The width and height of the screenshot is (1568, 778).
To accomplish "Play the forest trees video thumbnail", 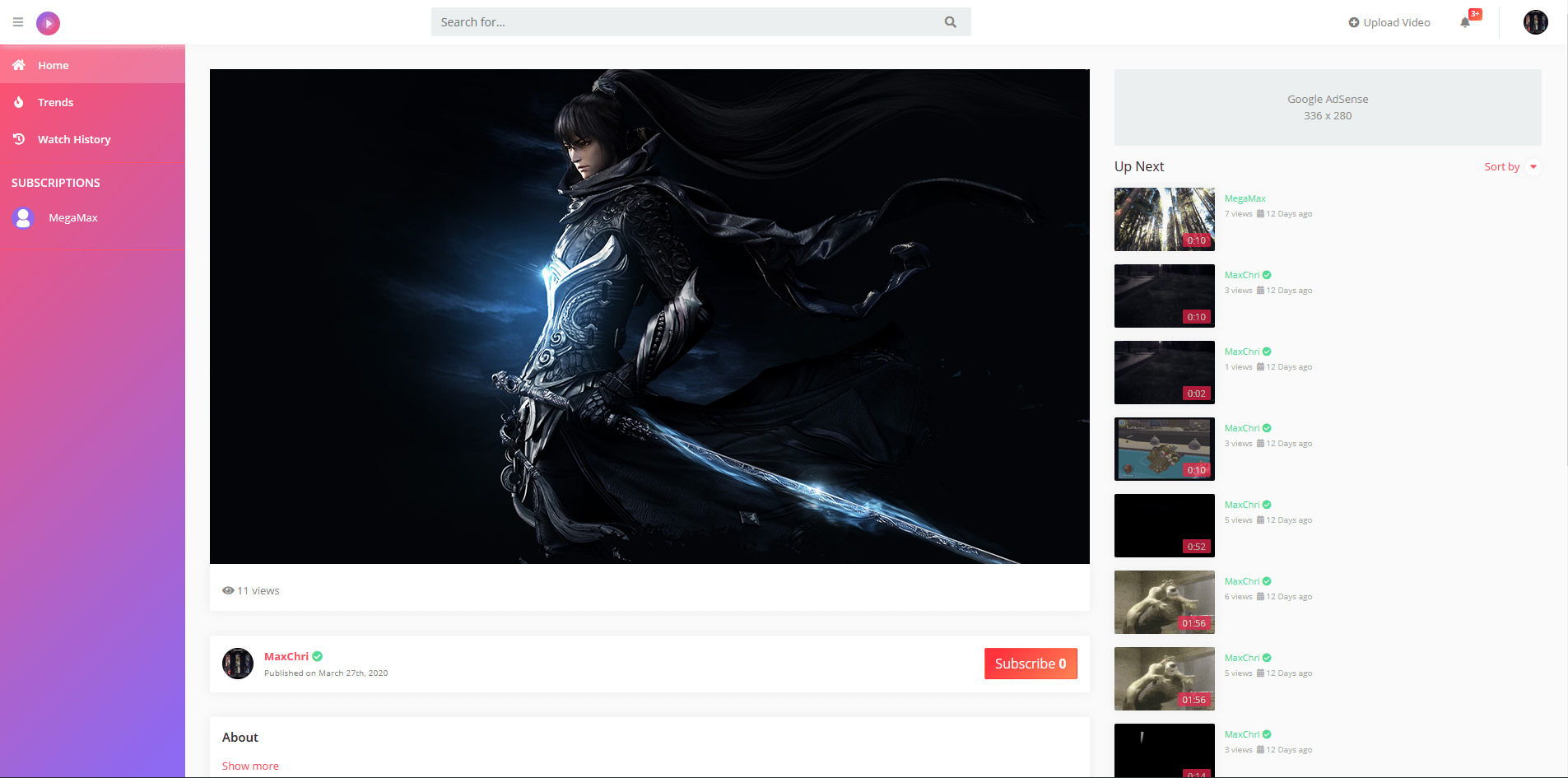I will pyautogui.click(x=1164, y=219).
